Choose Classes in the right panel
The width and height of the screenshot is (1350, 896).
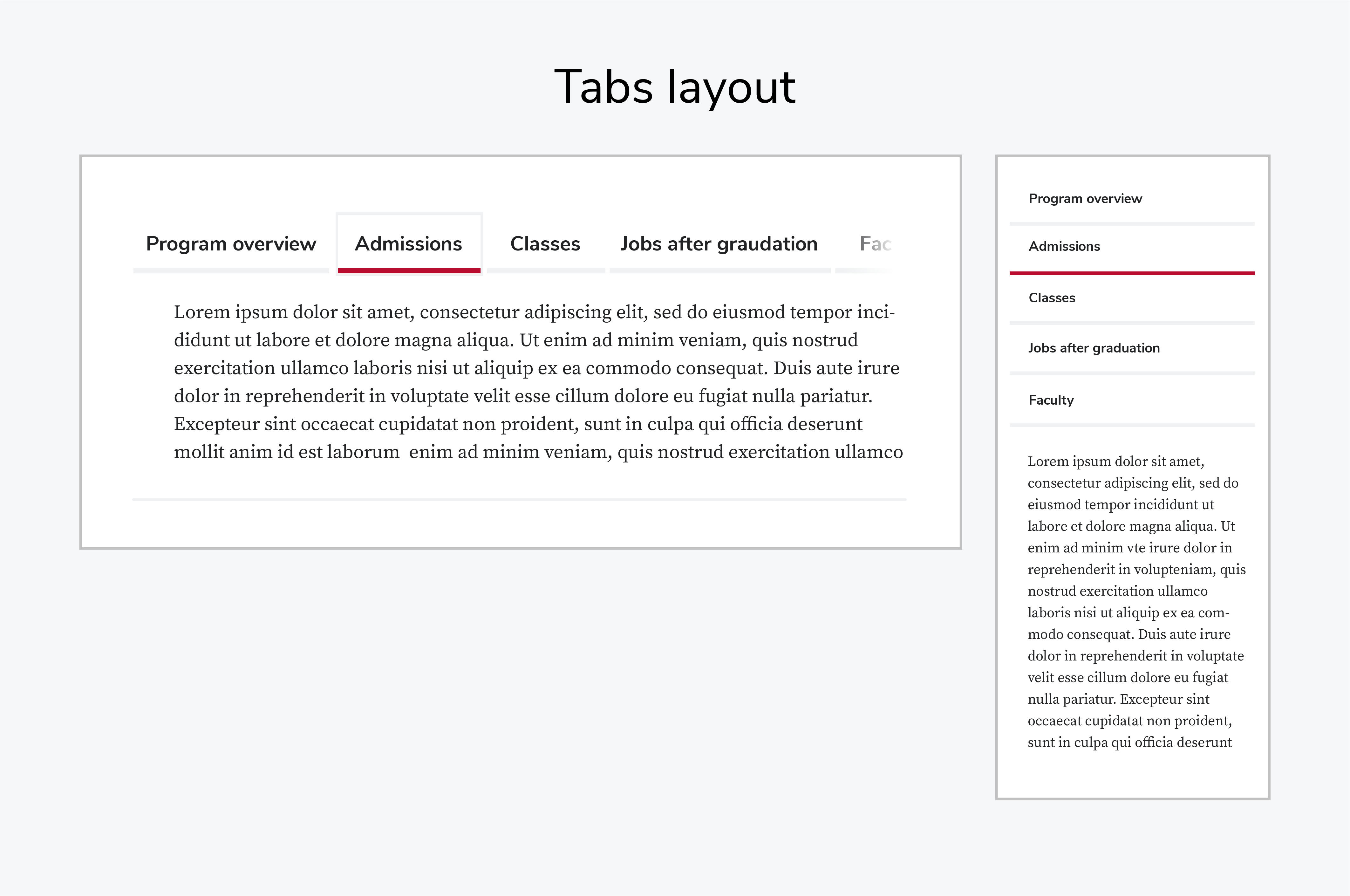[1052, 297]
